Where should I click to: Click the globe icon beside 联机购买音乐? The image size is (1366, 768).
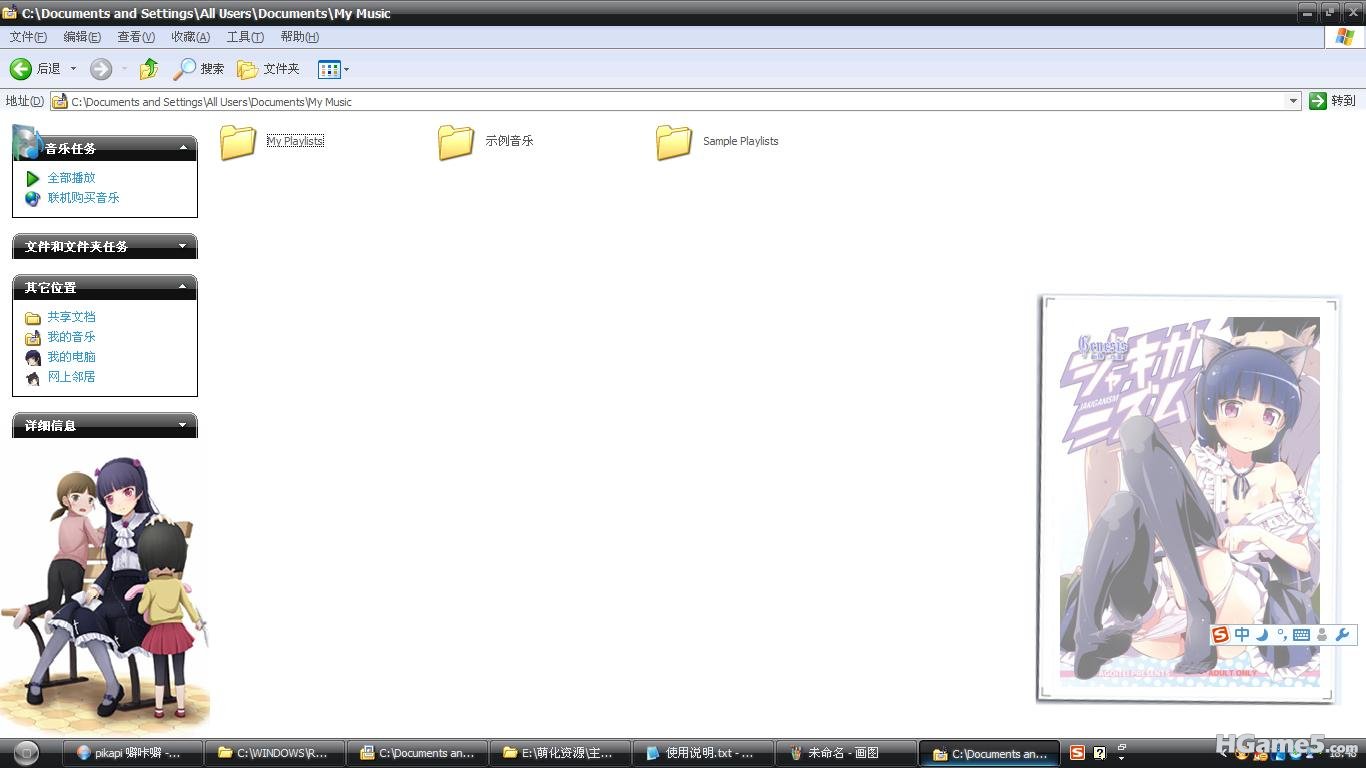(x=33, y=198)
